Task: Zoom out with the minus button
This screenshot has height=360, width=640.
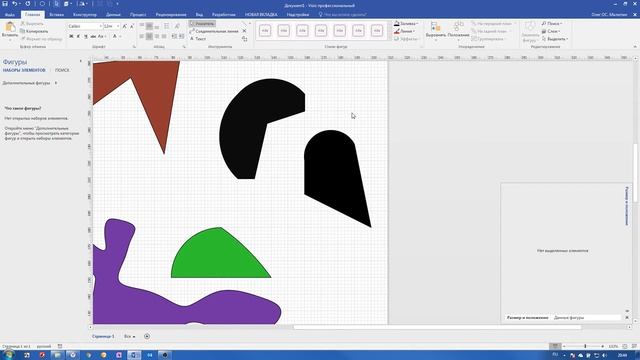Action: (x=564, y=346)
